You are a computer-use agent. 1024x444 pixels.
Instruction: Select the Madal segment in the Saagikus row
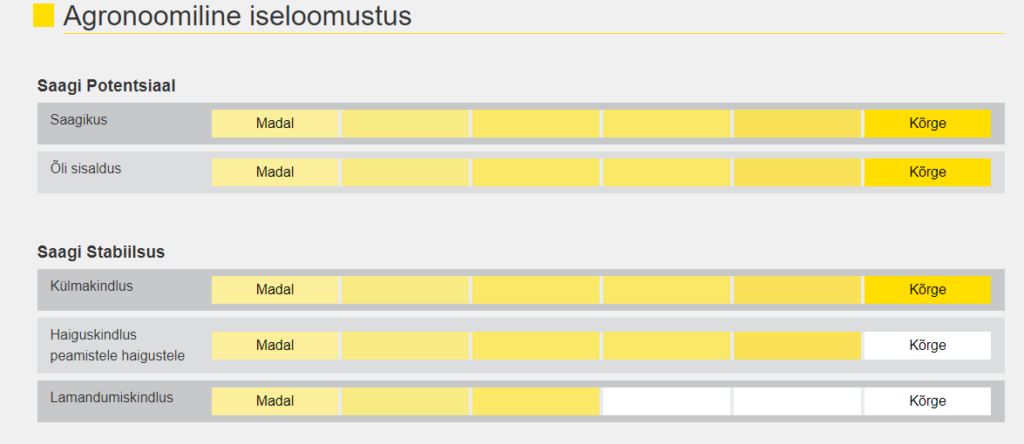pyautogui.click(x=275, y=123)
